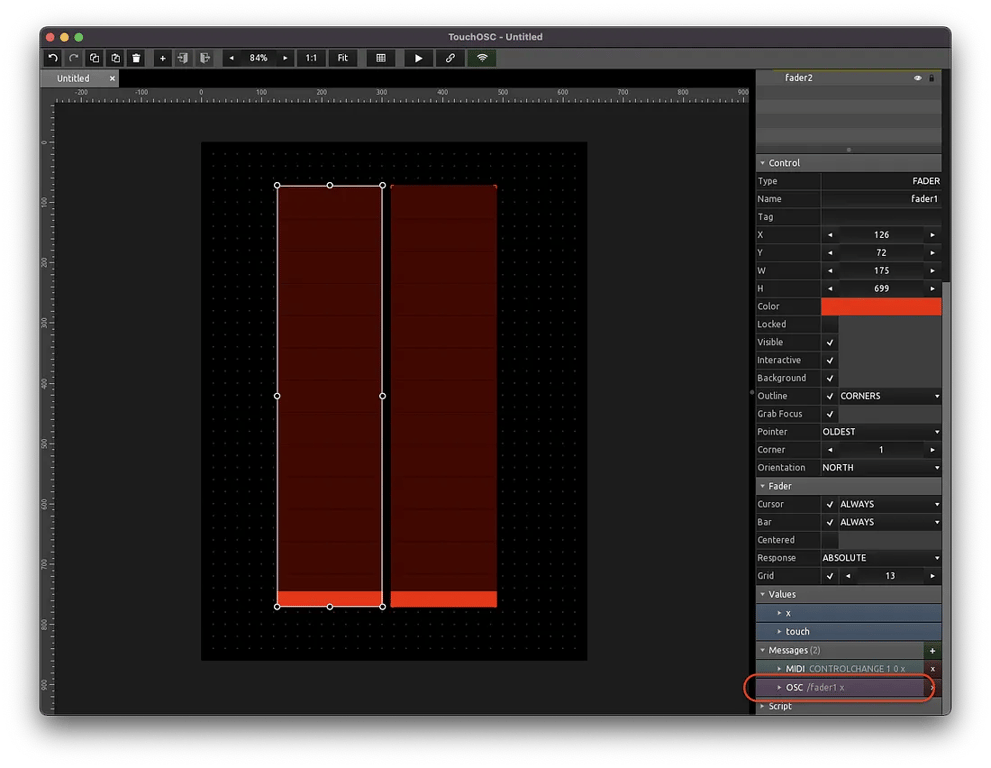Viewport: 991px width, 768px height.
Task: Add a new message with the plus button
Action: pyautogui.click(x=932, y=650)
